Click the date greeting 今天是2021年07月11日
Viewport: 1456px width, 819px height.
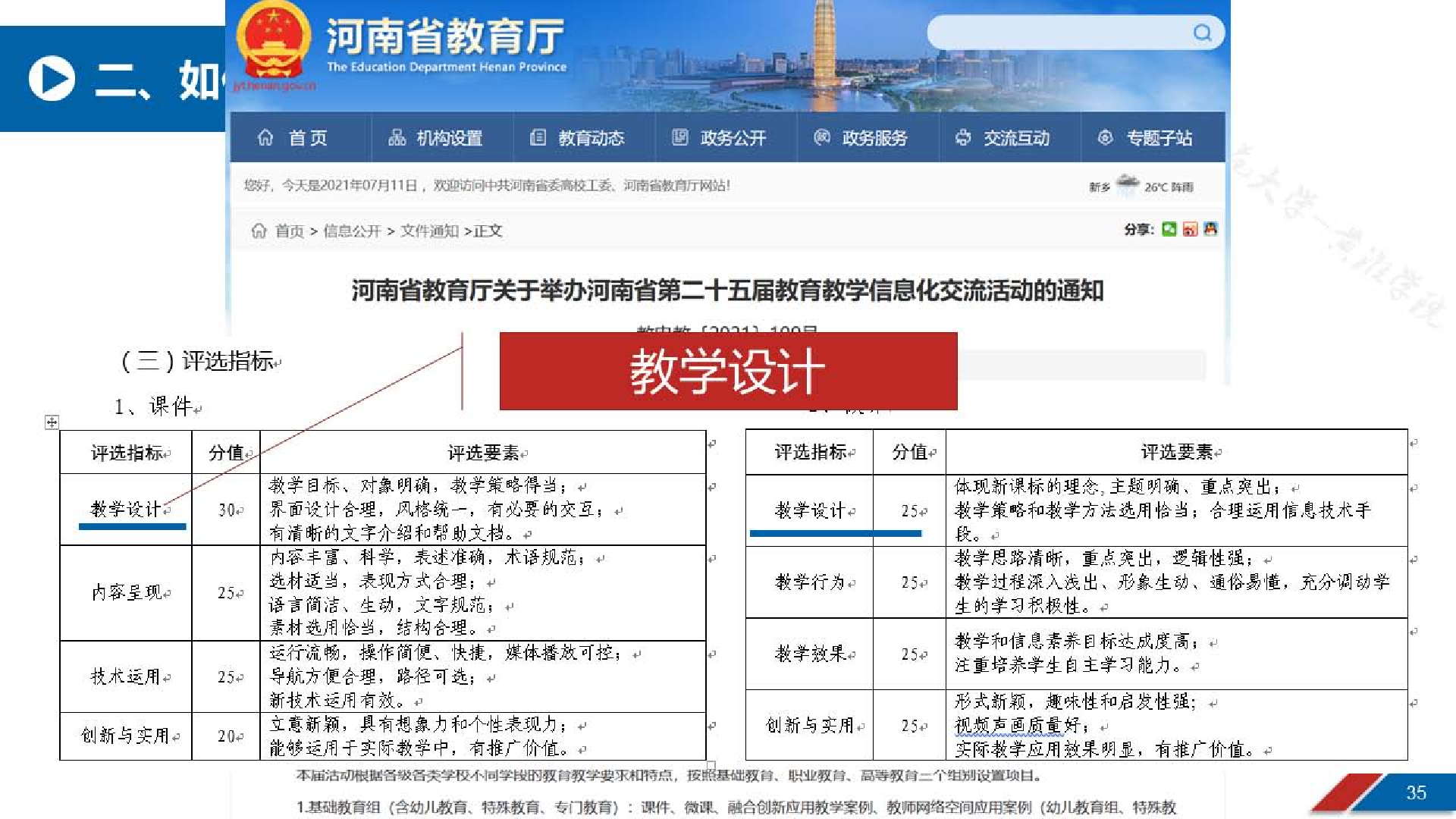click(350, 185)
